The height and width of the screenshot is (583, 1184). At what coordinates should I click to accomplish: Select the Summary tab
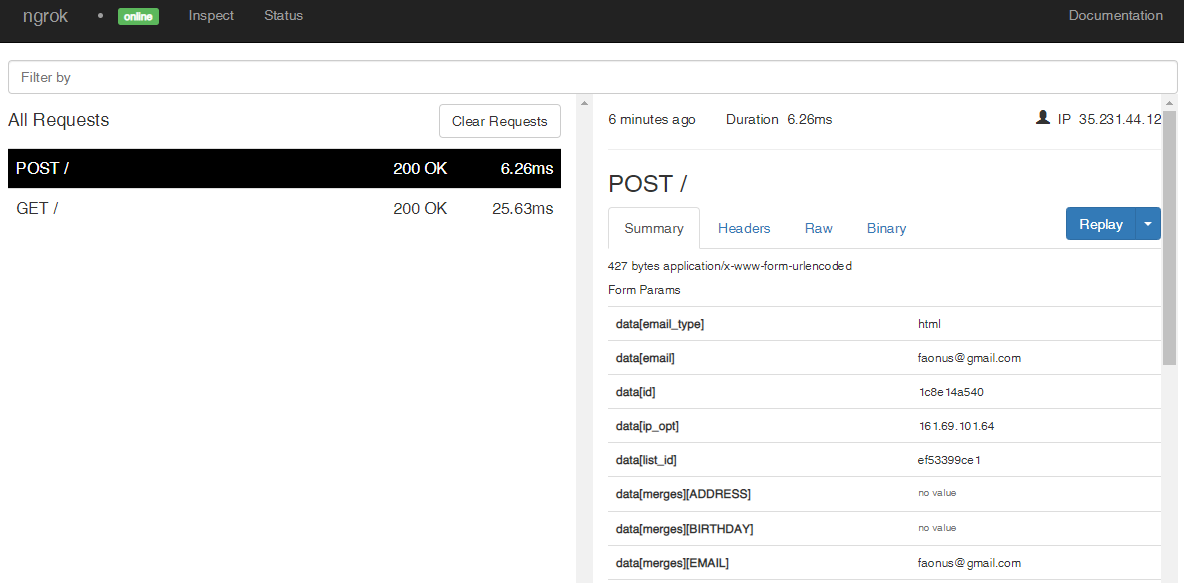[x=654, y=228]
